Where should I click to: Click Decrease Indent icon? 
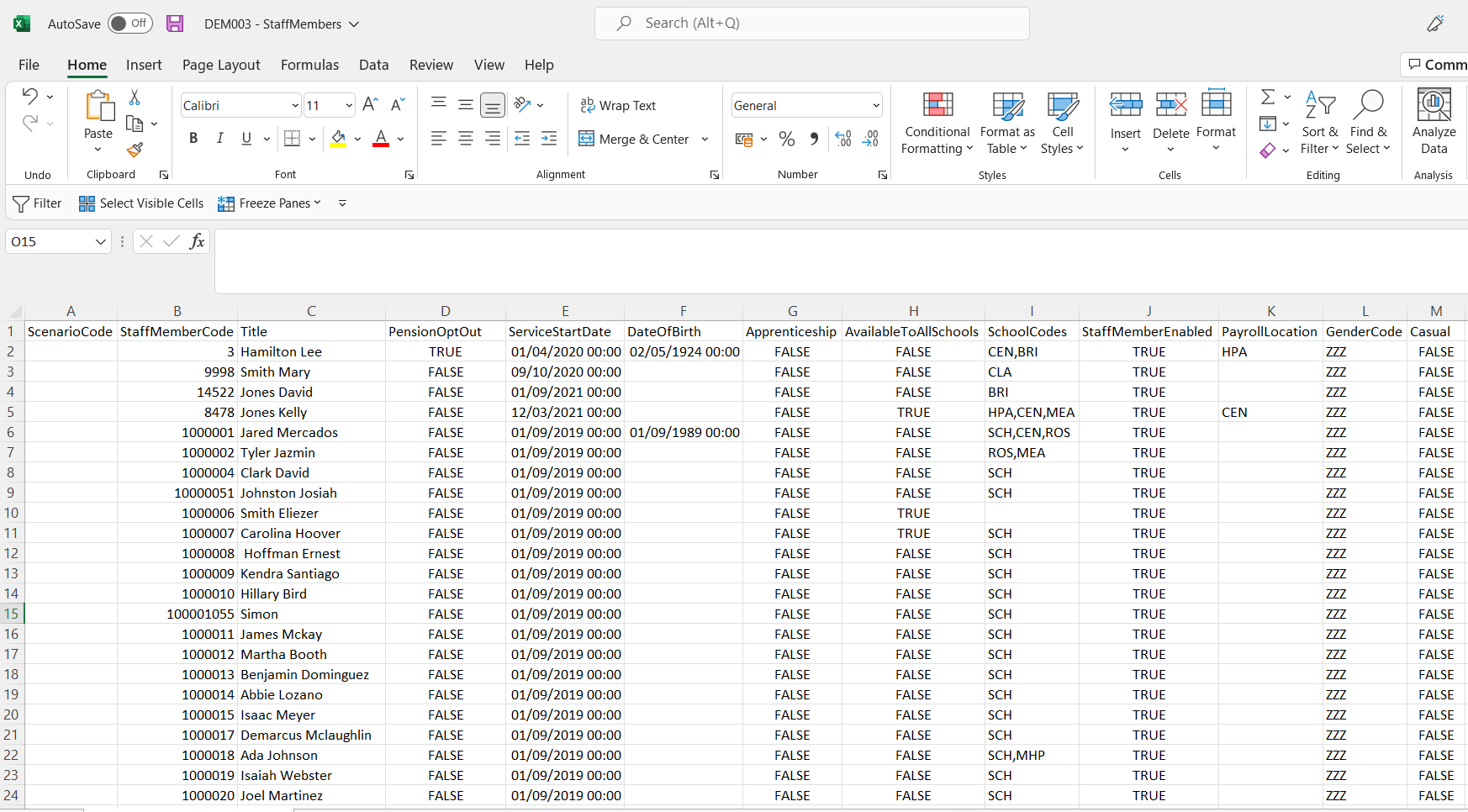pyautogui.click(x=522, y=139)
